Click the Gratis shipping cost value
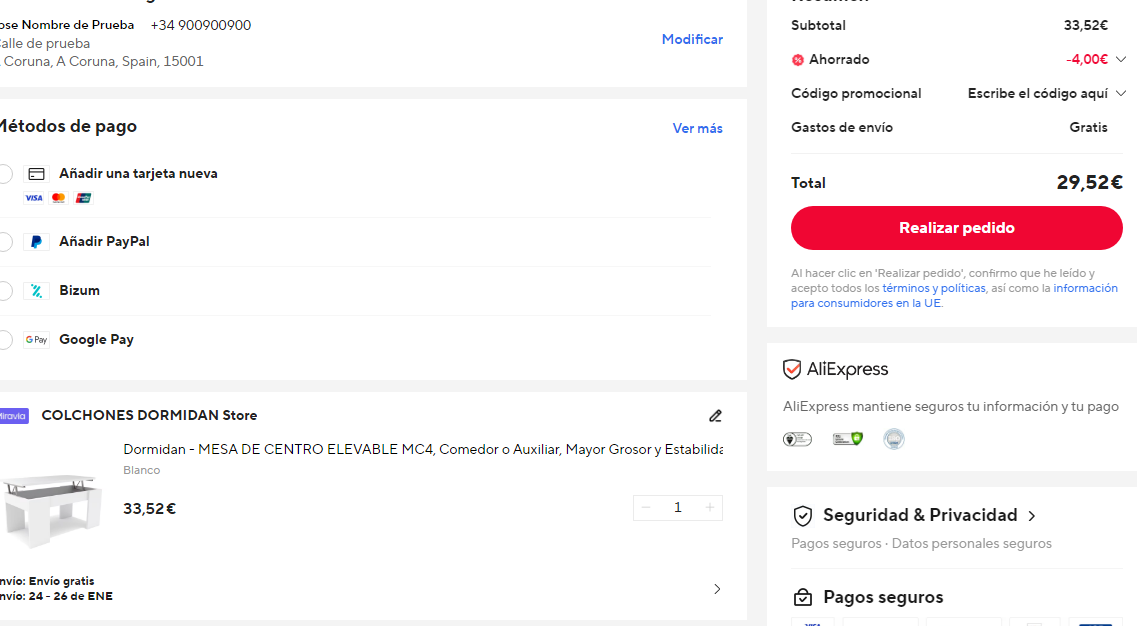Screen dimensions: 1137x626 tap(1088, 128)
